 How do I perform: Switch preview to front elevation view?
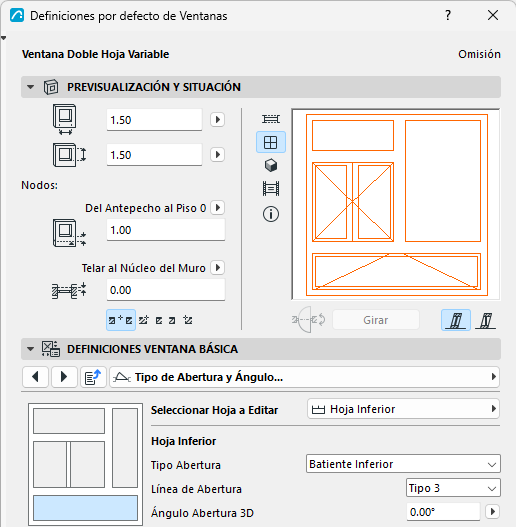pos(271,142)
